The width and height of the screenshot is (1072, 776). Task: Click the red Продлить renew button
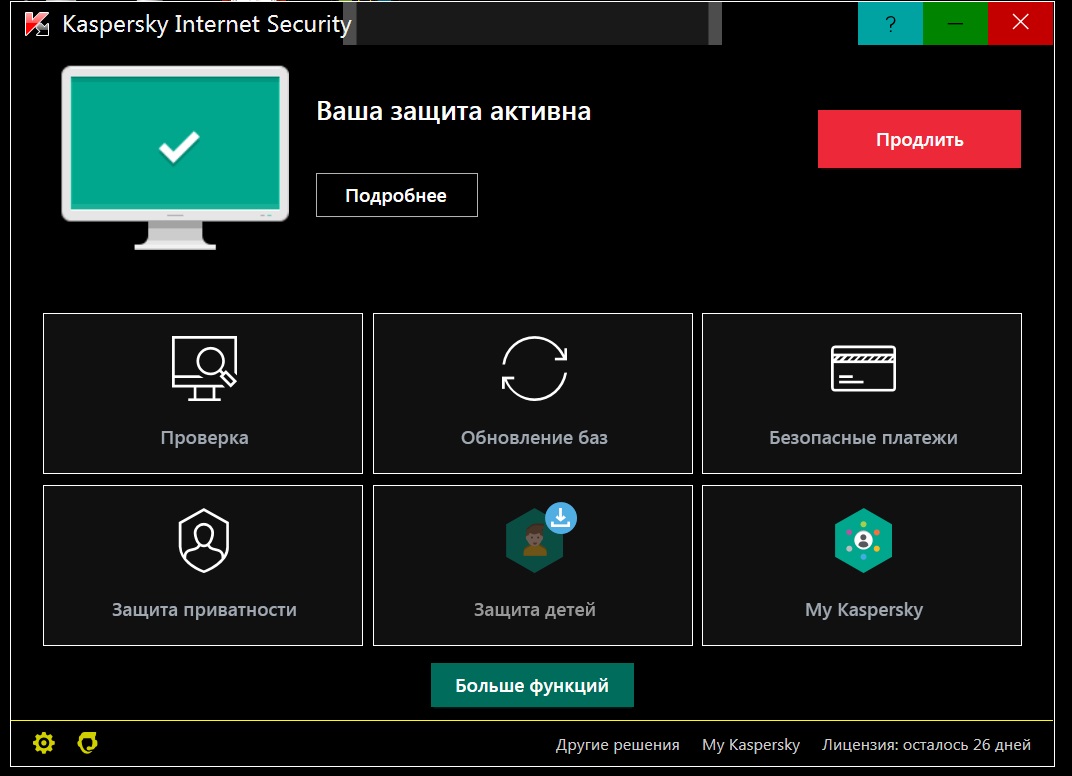(x=919, y=139)
